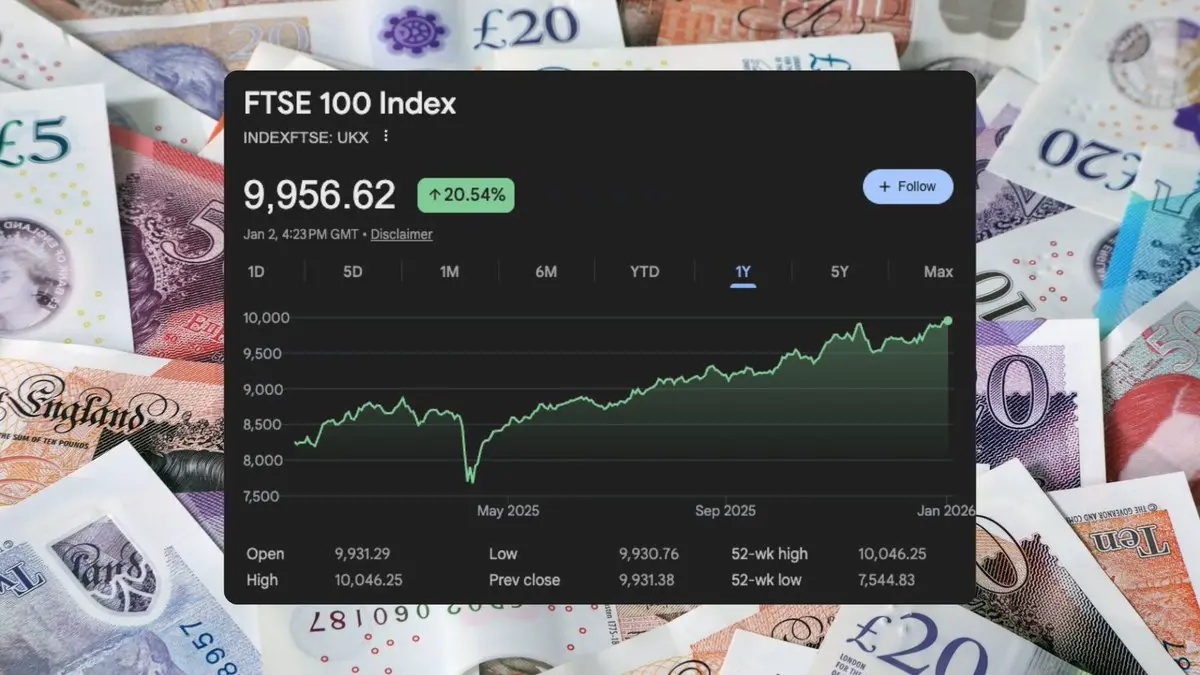Click the 52-wk high value 10,046.25
Image resolution: width=1200 pixels, height=675 pixels.
point(892,554)
